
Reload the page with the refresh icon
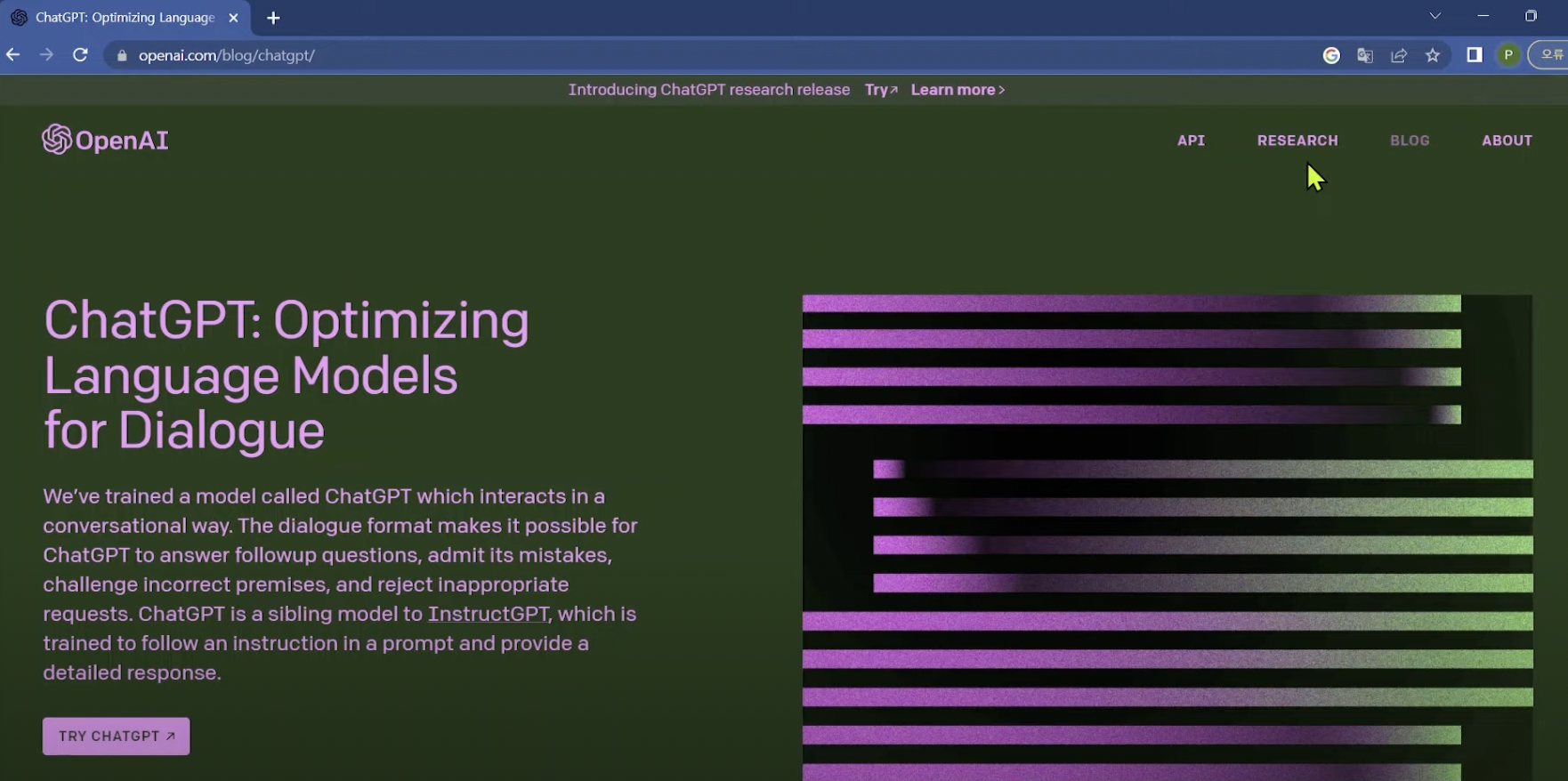click(80, 55)
